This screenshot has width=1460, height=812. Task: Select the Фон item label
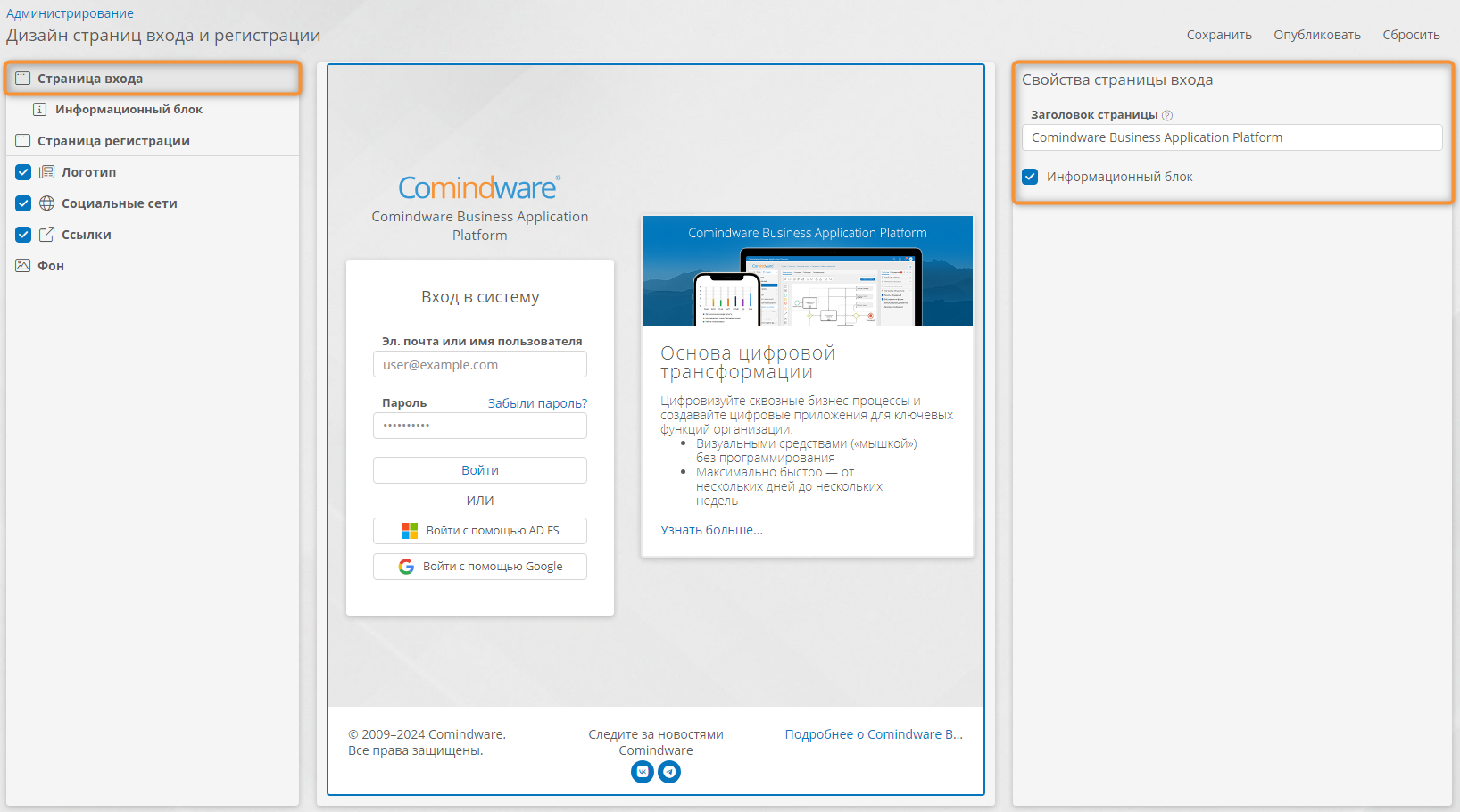51,266
